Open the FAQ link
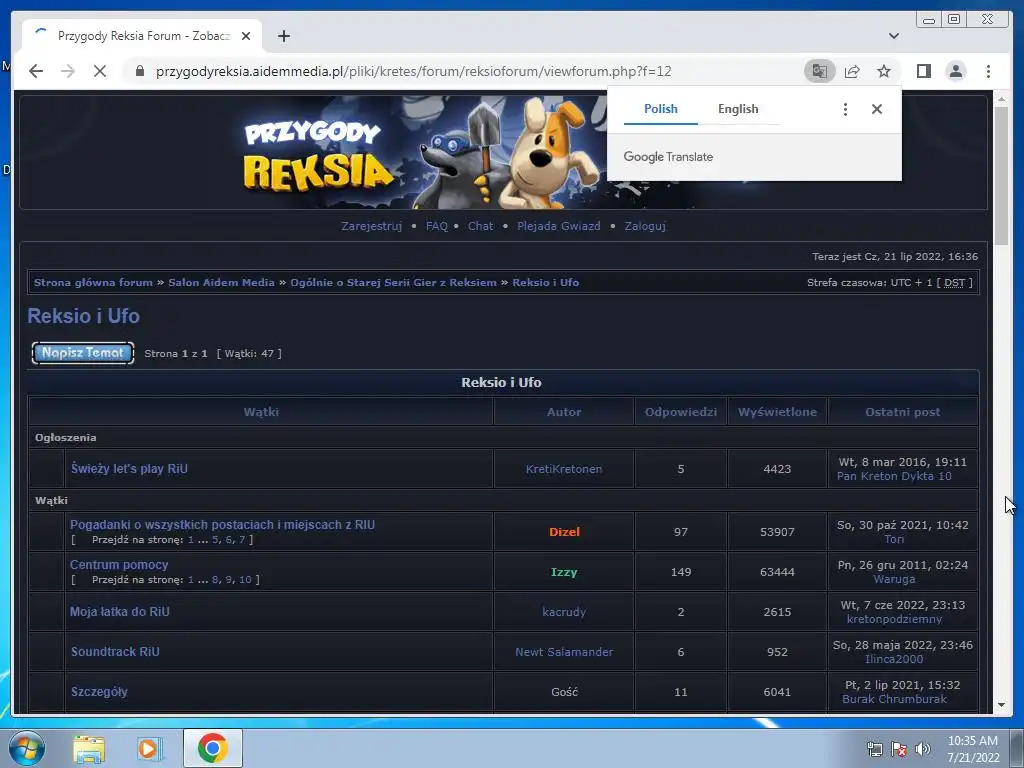Screen dimensions: 1024x768 436,226
